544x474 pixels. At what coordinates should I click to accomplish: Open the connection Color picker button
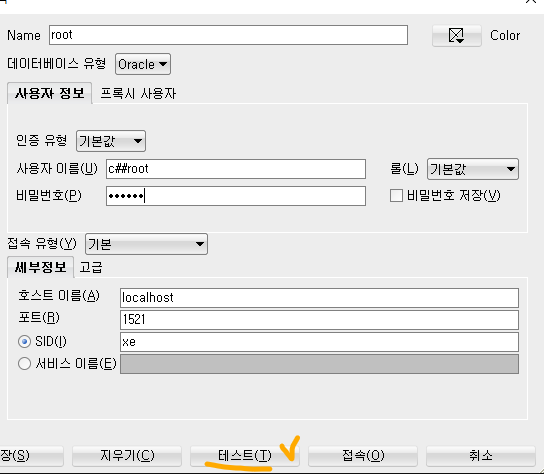tap(457, 35)
